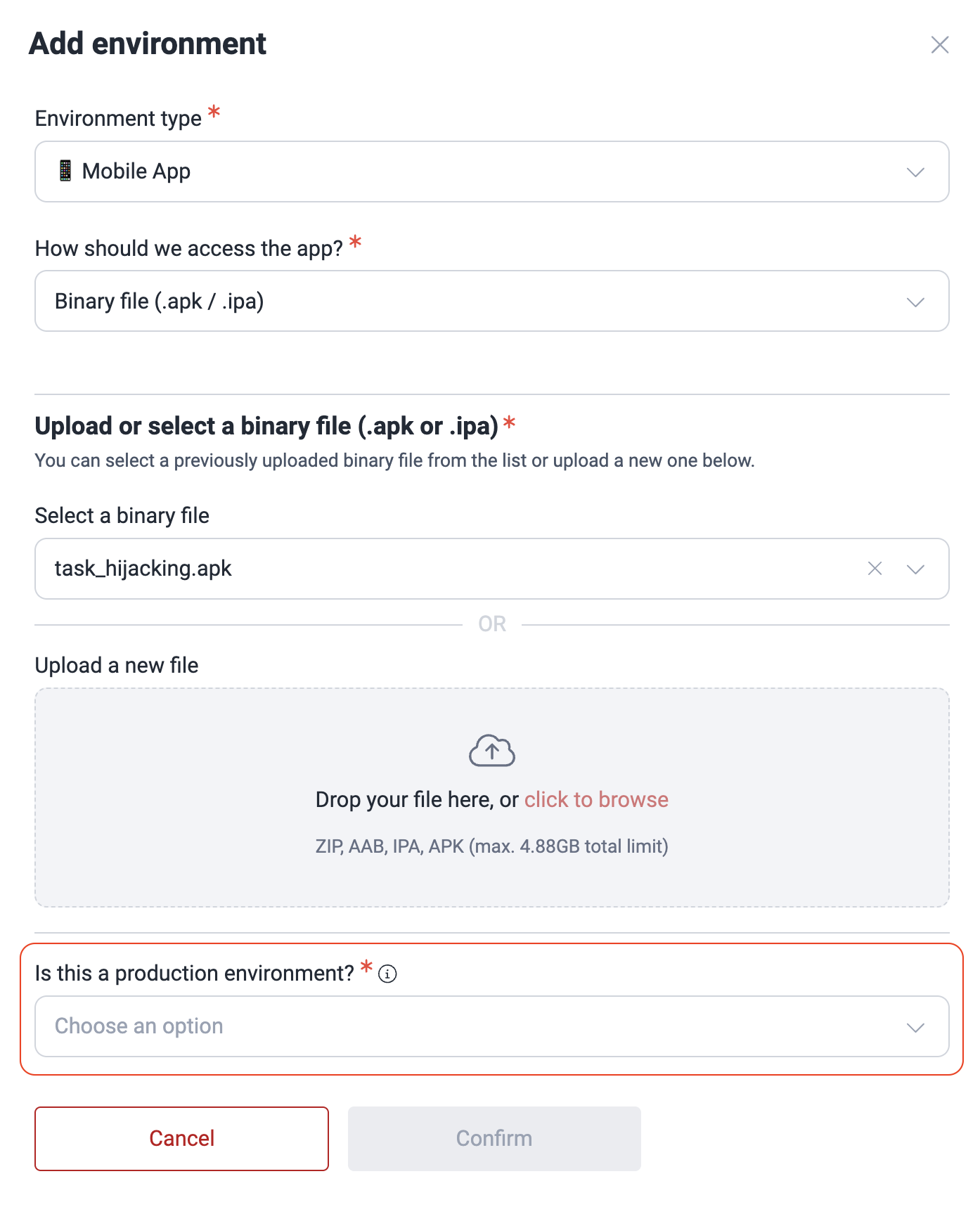
Task: Click the required asterisk beside Environment type
Action: [x=213, y=111]
